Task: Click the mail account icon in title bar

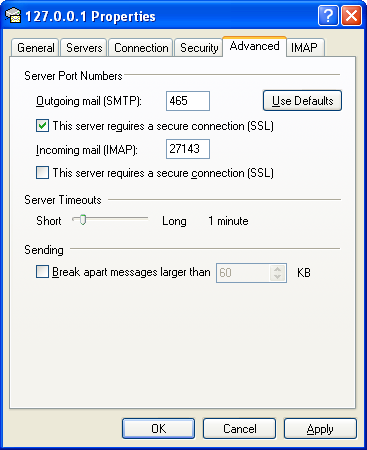Action: coord(13,16)
